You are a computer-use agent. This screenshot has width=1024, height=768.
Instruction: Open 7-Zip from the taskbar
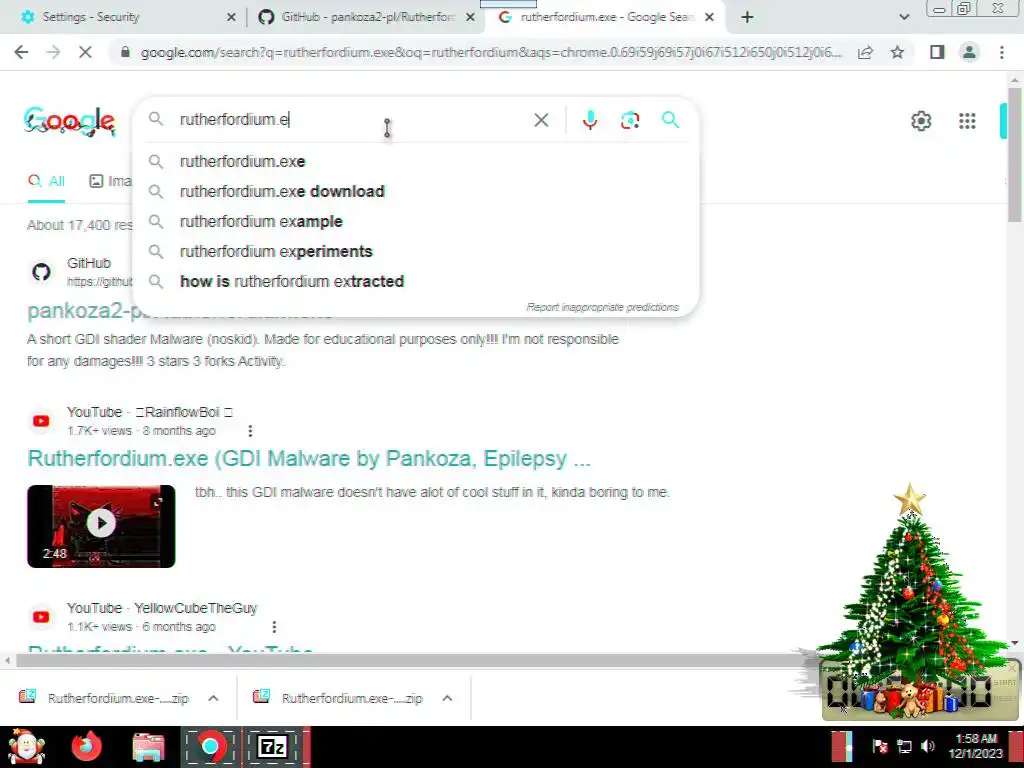click(x=272, y=747)
